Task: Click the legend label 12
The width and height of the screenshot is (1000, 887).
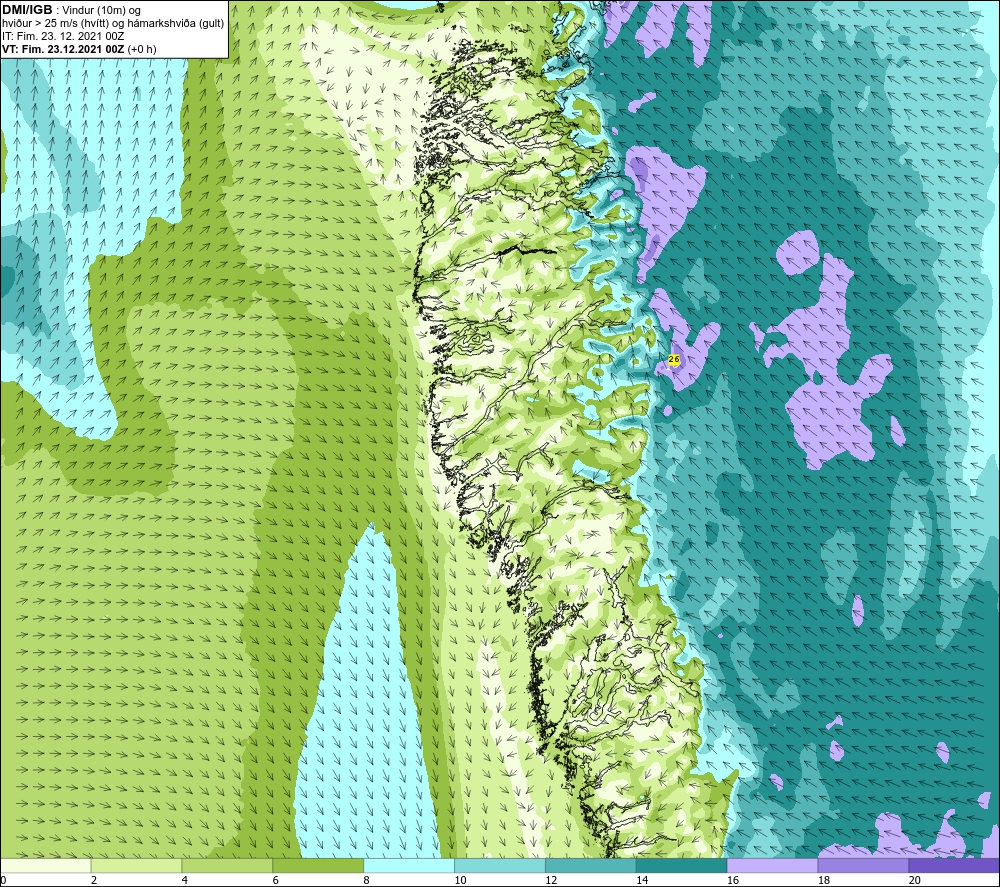Action: click(x=551, y=880)
